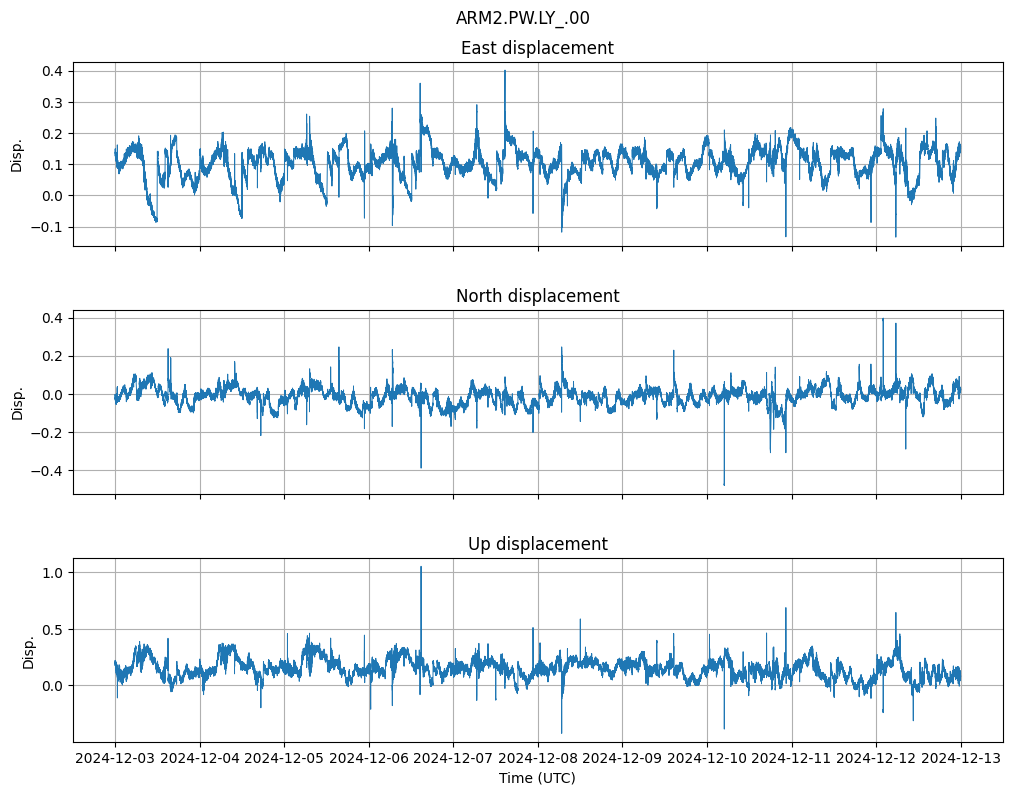This screenshot has width=1012, height=795.
Task: Select the 2024-12-08 date tick label
Action: point(538,759)
